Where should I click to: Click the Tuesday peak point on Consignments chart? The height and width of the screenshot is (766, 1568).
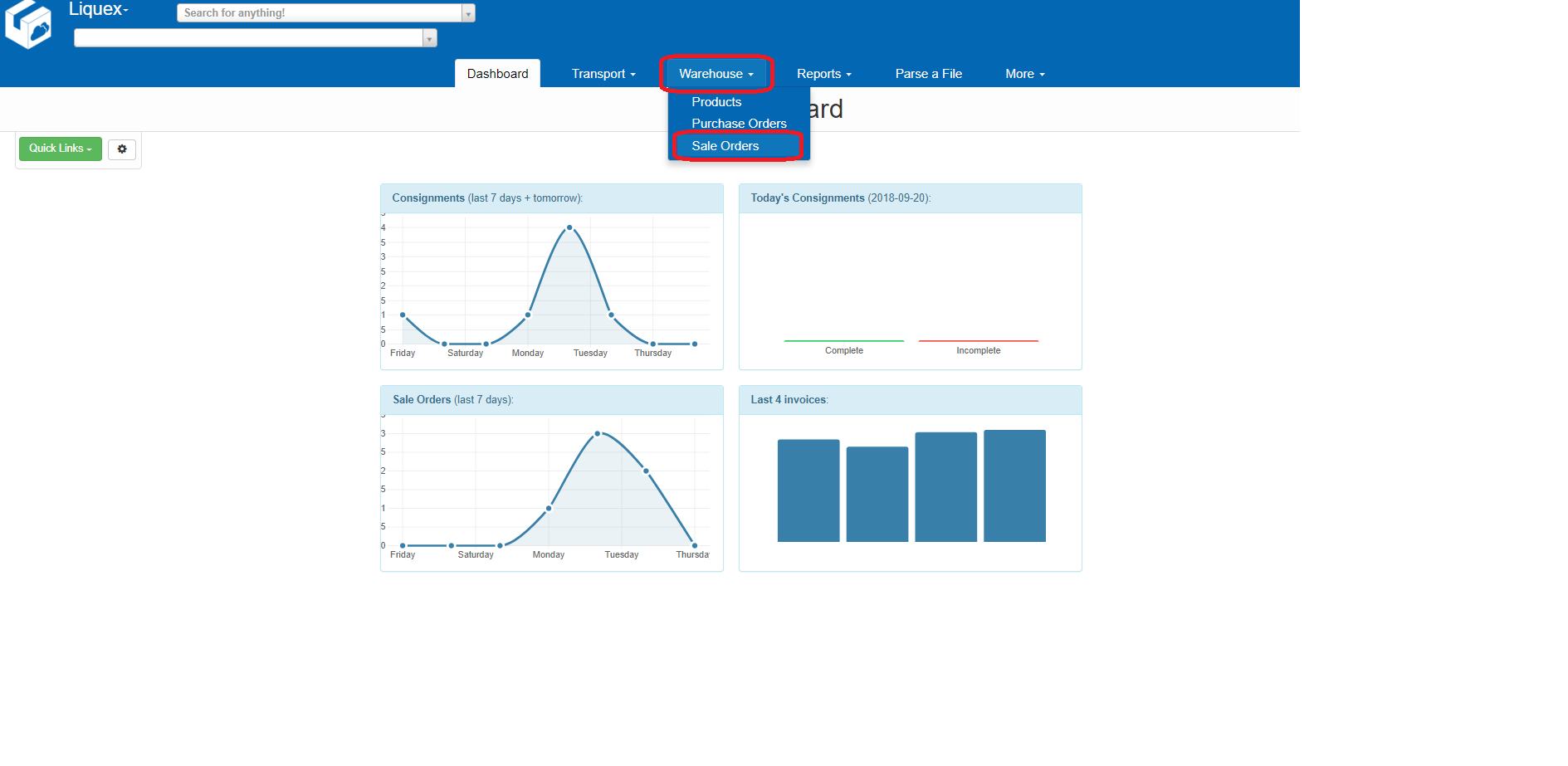pos(569,227)
